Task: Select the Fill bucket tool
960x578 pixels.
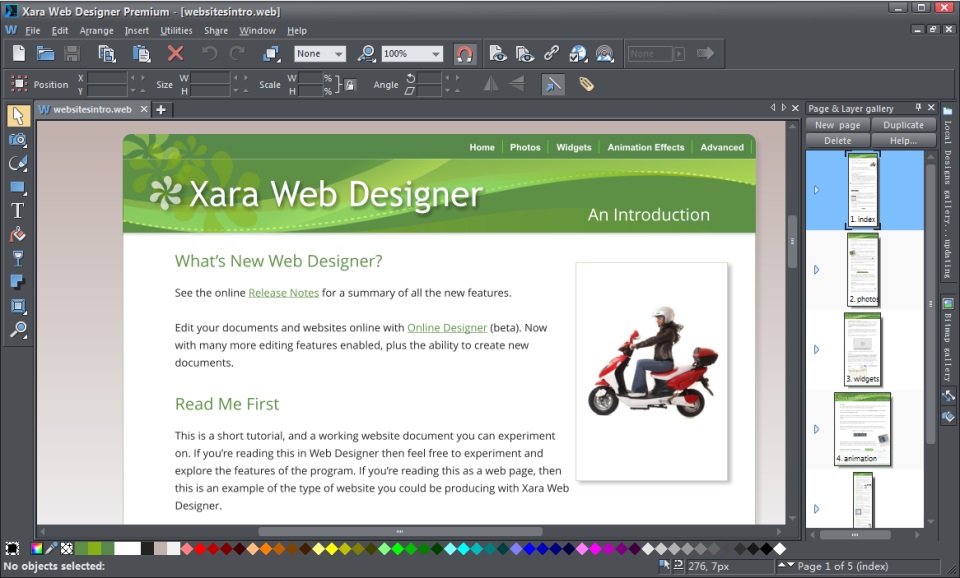Action: click(18, 235)
